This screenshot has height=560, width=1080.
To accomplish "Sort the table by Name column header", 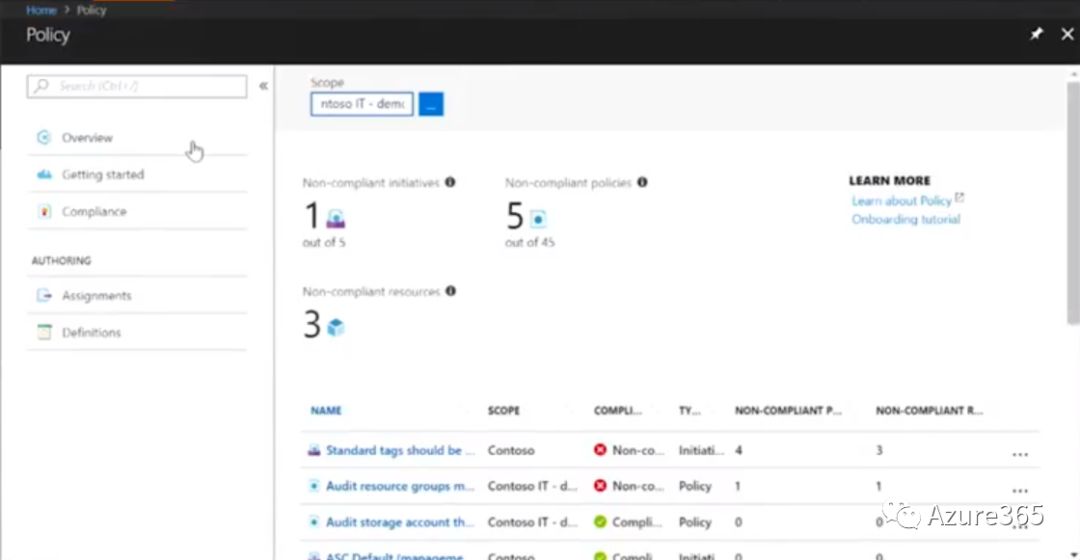I will pyautogui.click(x=326, y=411).
